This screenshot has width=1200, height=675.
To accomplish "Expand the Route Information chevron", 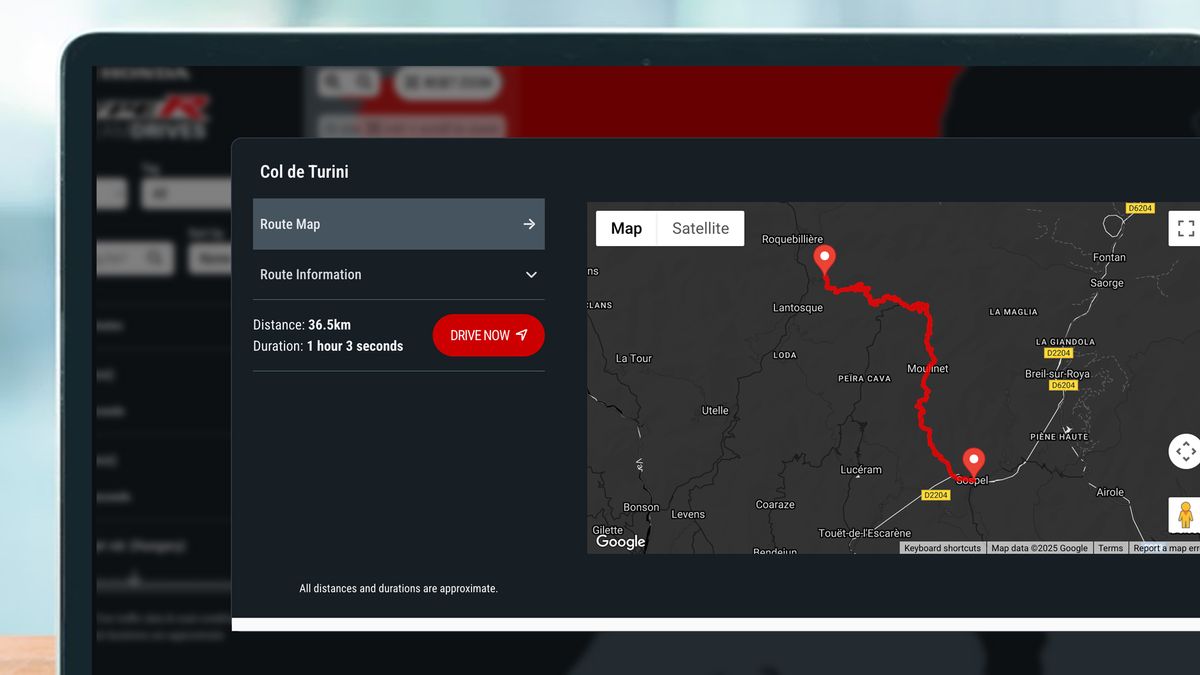I will click(531, 275).
